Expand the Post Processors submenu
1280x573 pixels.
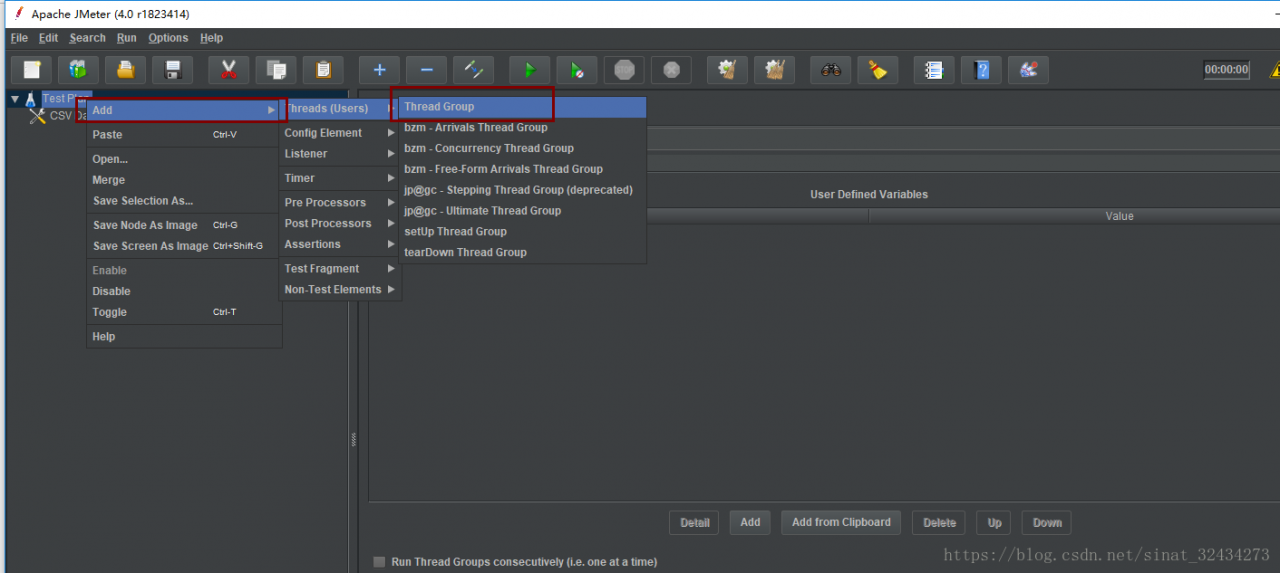(340, 223)
